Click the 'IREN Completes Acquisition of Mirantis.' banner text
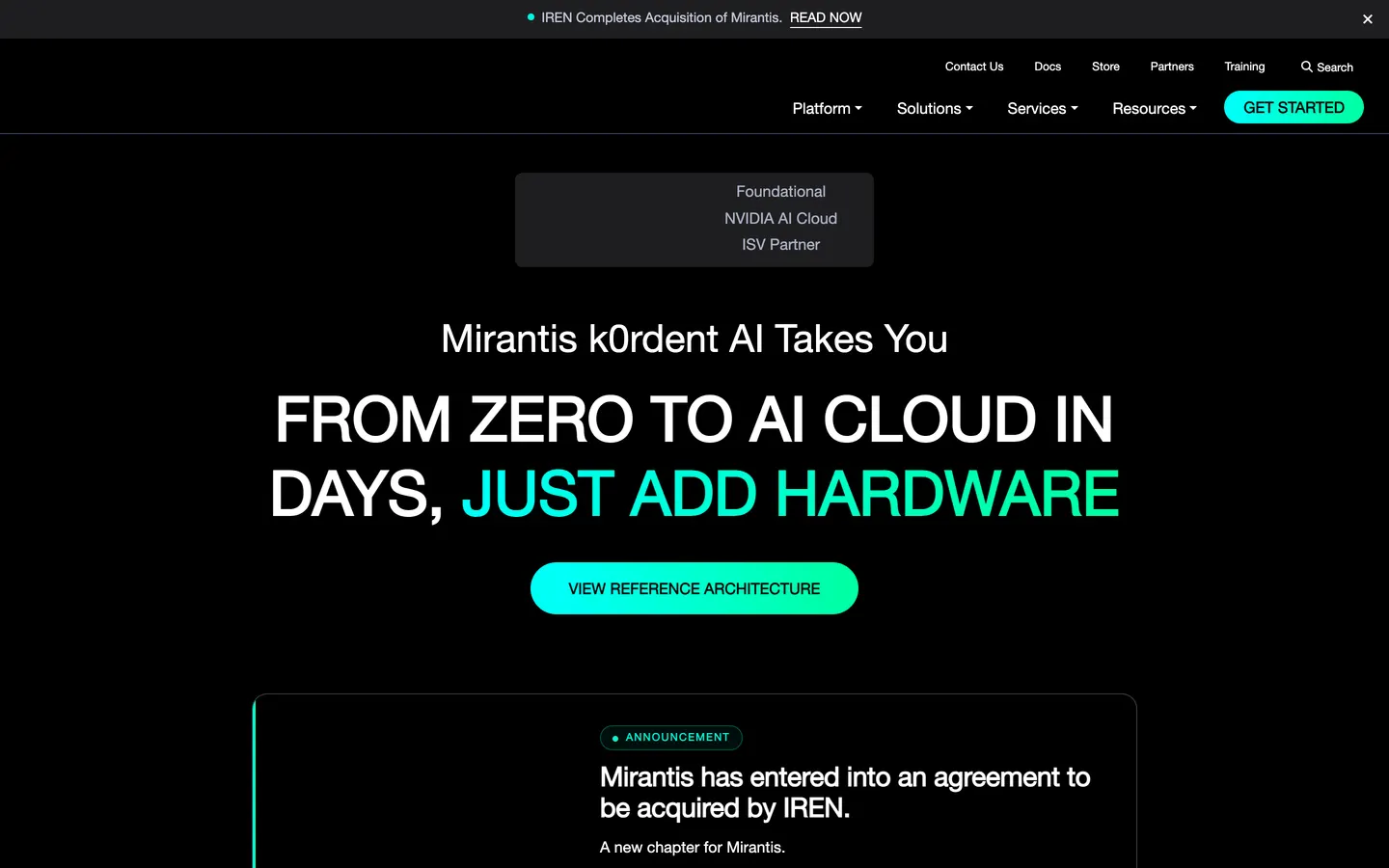The height and width of the screenshot is (868, 1389). tap(662, 18)
